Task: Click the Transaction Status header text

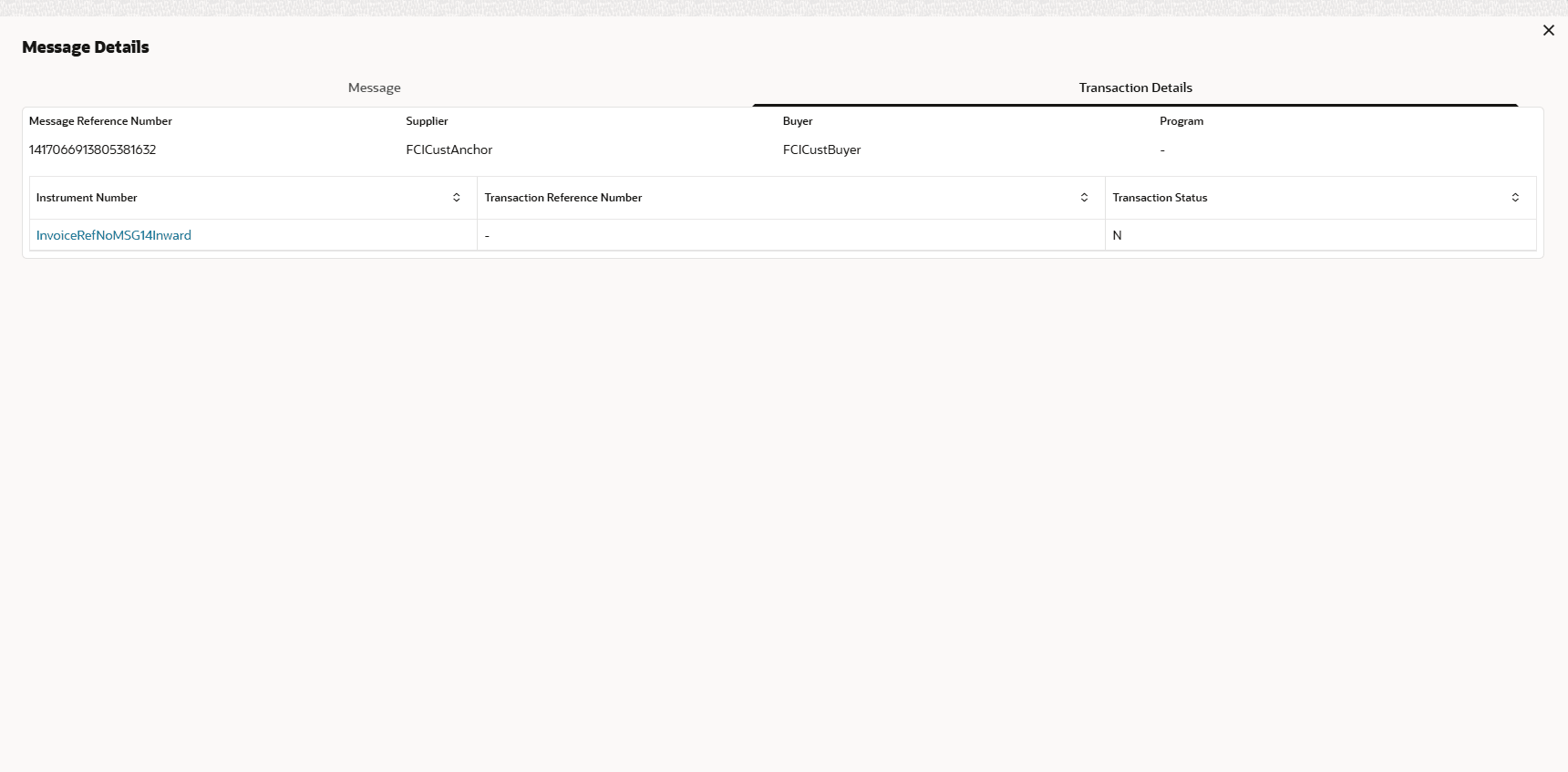Action: pyautogui.click(x=1160, y=198)
